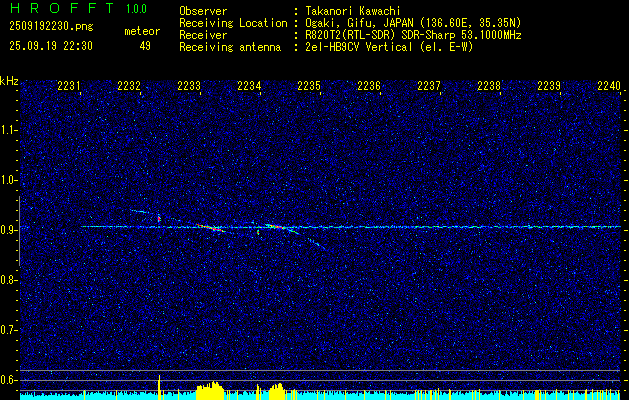629x400 pixels.
Task: Click the tall yellow signal spike near 2232
Action: pos(159,387)
